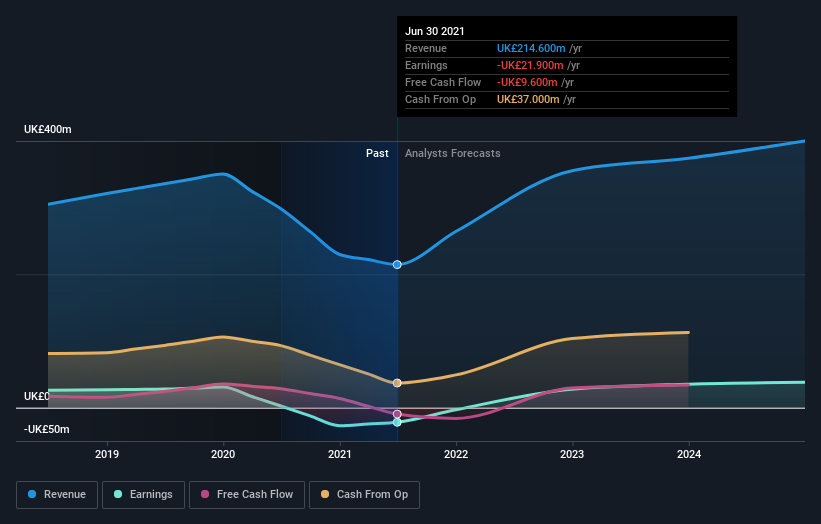Click the Past label on chart
Viewport: 821px width, 524px height.
tap(377, 153)
